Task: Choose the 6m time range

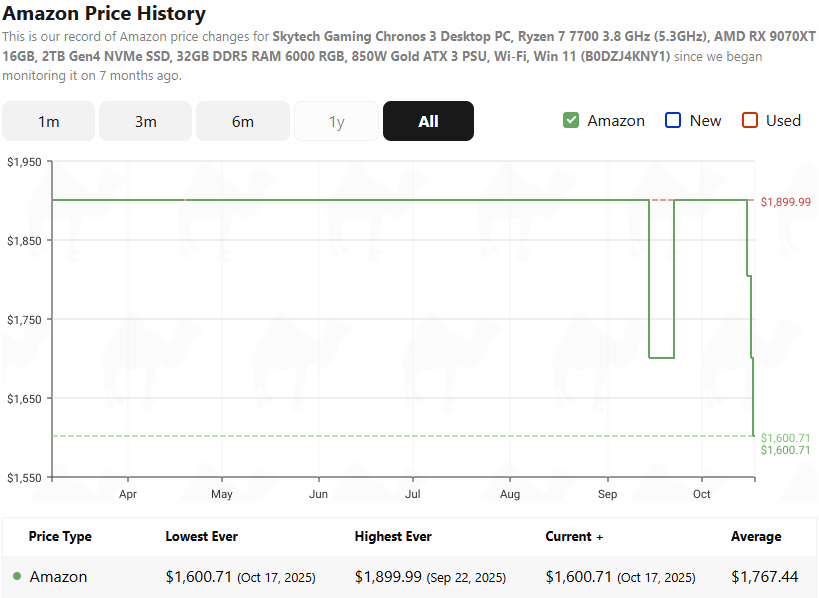Action: tap(242, 120)
